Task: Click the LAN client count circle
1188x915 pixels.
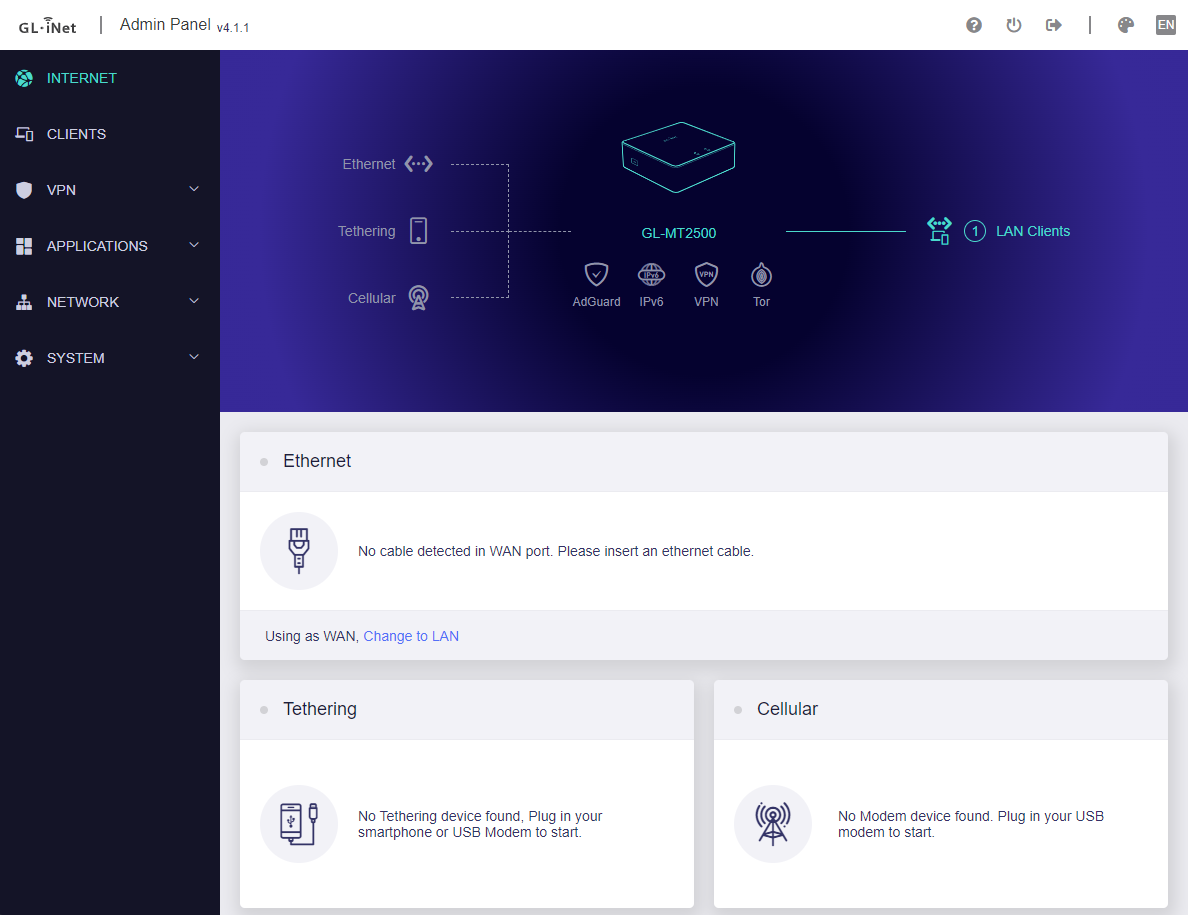Action: click(x=975, y=231)
